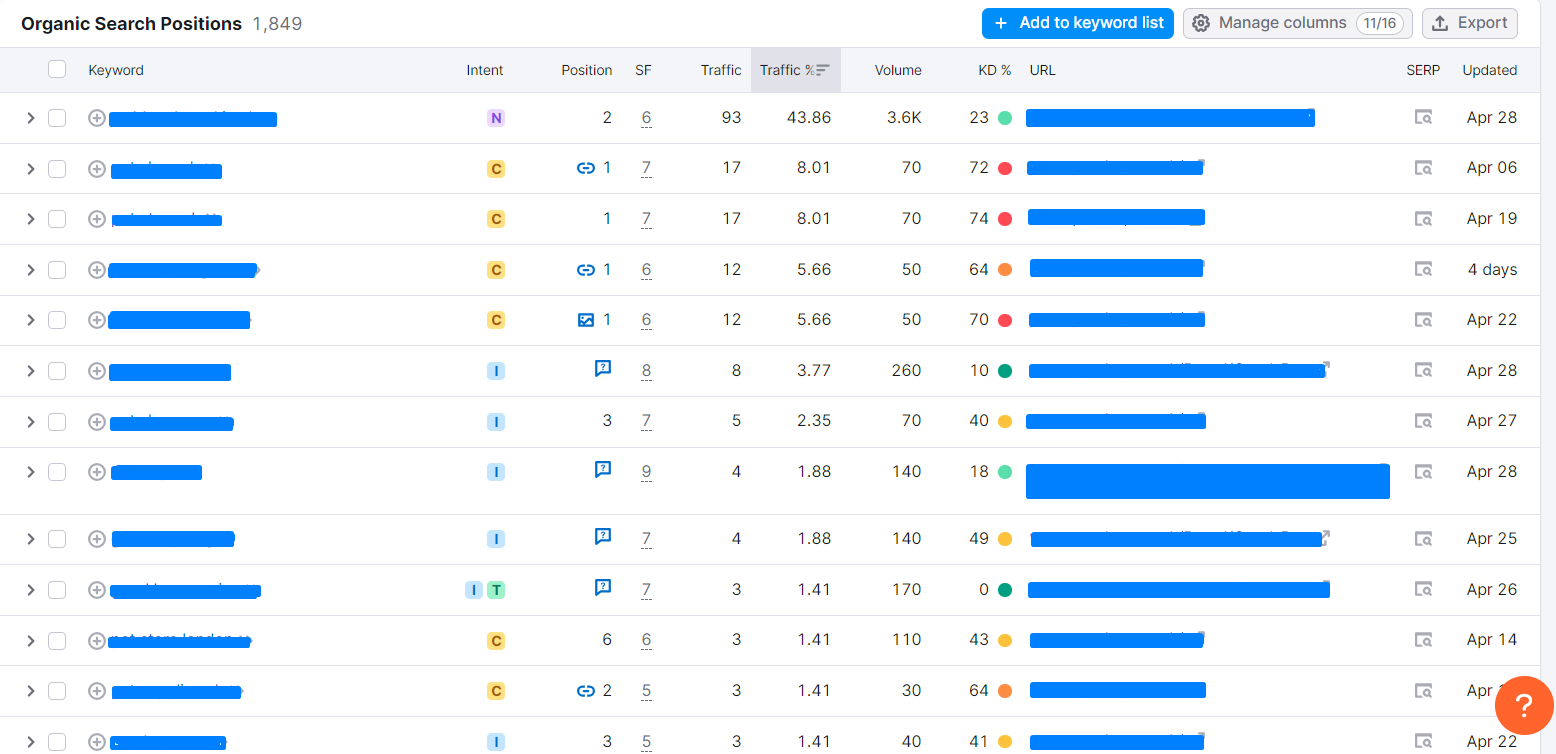This screenshot has width=1556, height=754.
Task: Open SERP snapshot for KD 43 row
Action: pos(1423,640)
